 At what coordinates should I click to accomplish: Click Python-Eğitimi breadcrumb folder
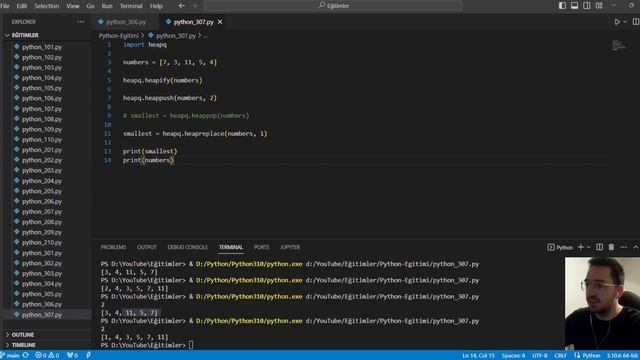coord(119,36)
